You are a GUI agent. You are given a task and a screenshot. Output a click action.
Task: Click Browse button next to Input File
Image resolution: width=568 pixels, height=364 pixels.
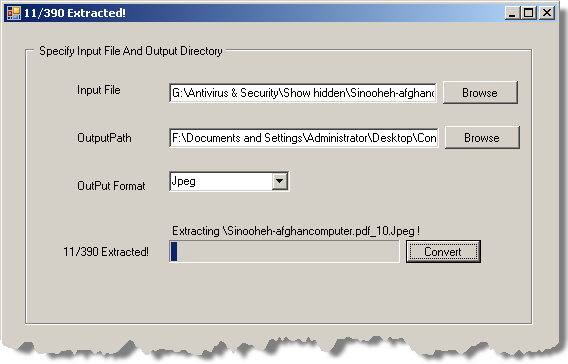(480, 93)
